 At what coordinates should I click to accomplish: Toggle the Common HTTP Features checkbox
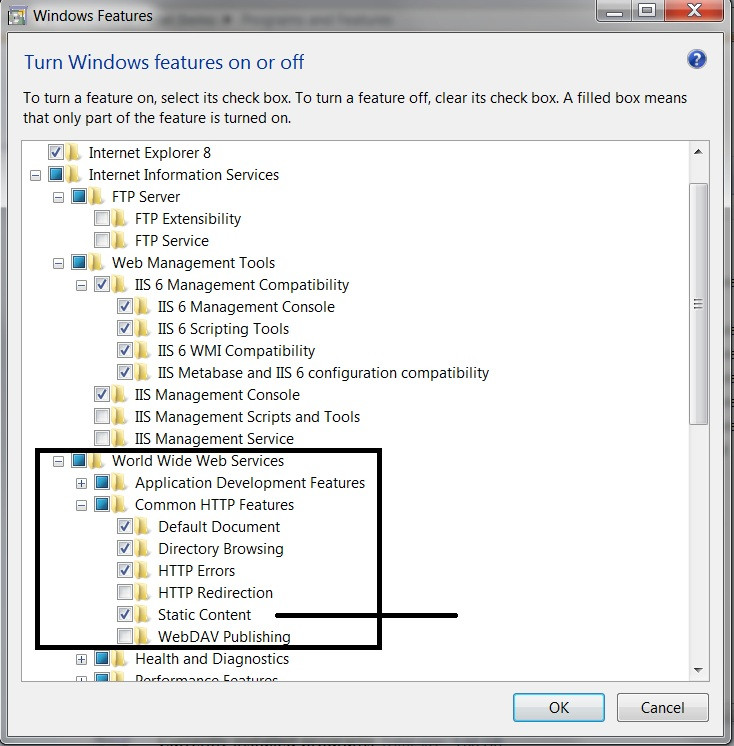(x=102, y=504)
